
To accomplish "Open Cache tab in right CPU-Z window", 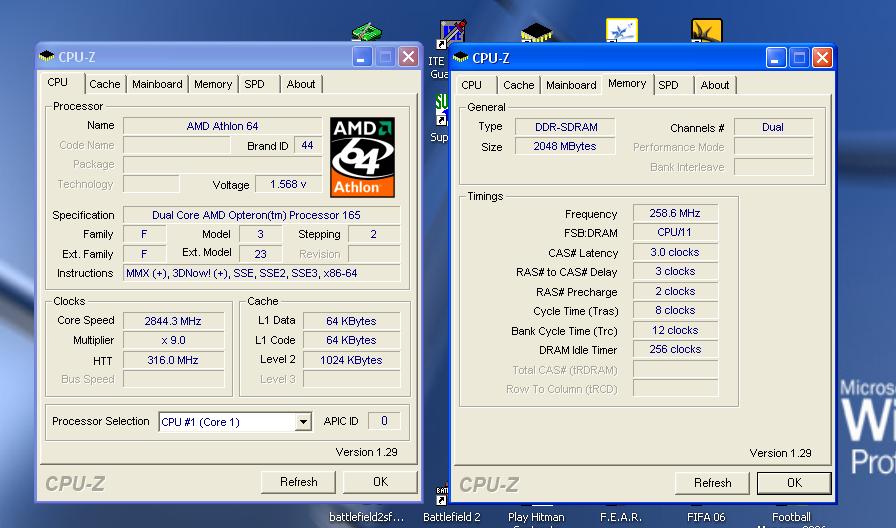I will 518,85.
